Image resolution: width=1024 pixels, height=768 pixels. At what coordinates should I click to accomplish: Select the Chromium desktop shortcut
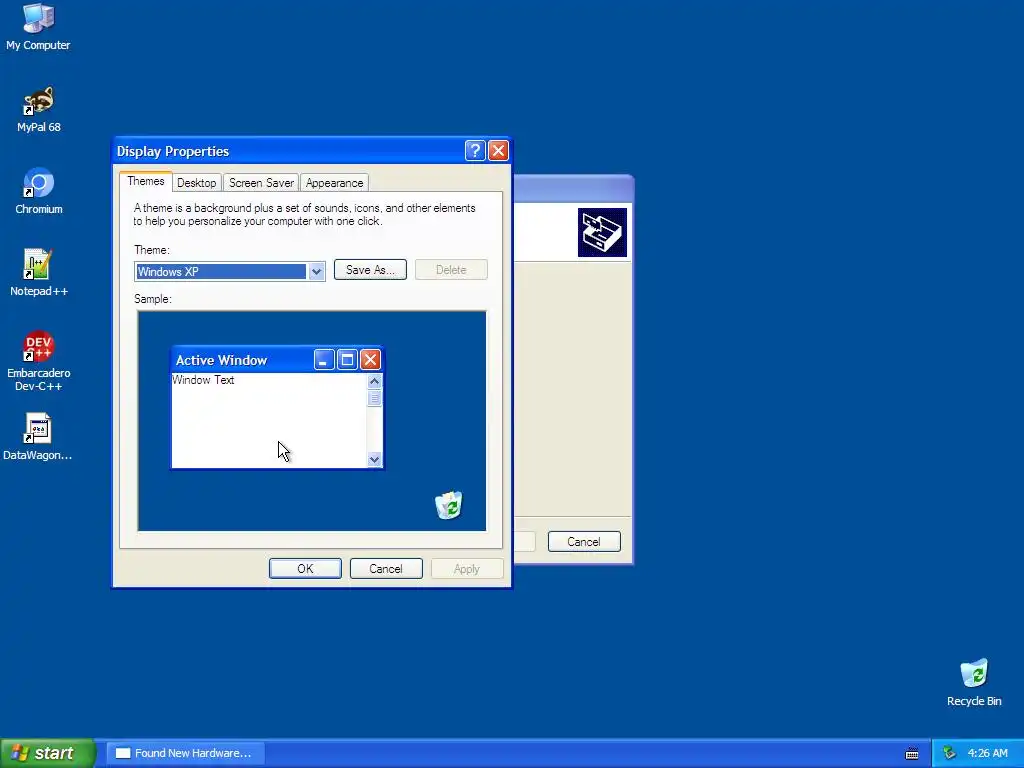click(39, 191)
